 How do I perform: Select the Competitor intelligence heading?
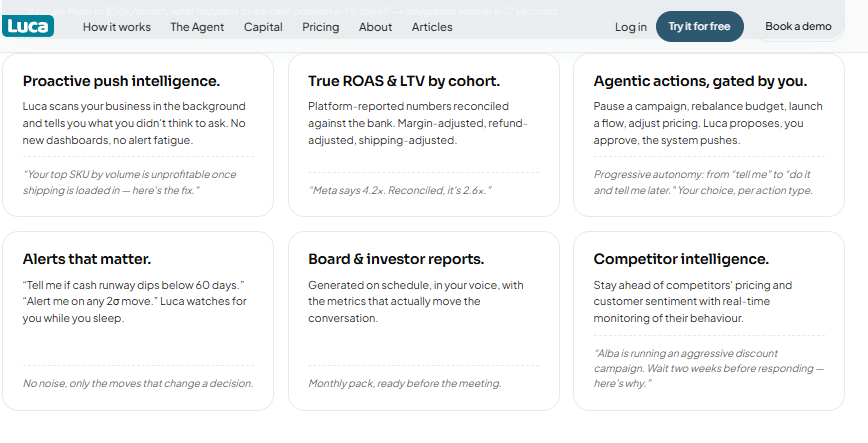click(x=681, y=259)
